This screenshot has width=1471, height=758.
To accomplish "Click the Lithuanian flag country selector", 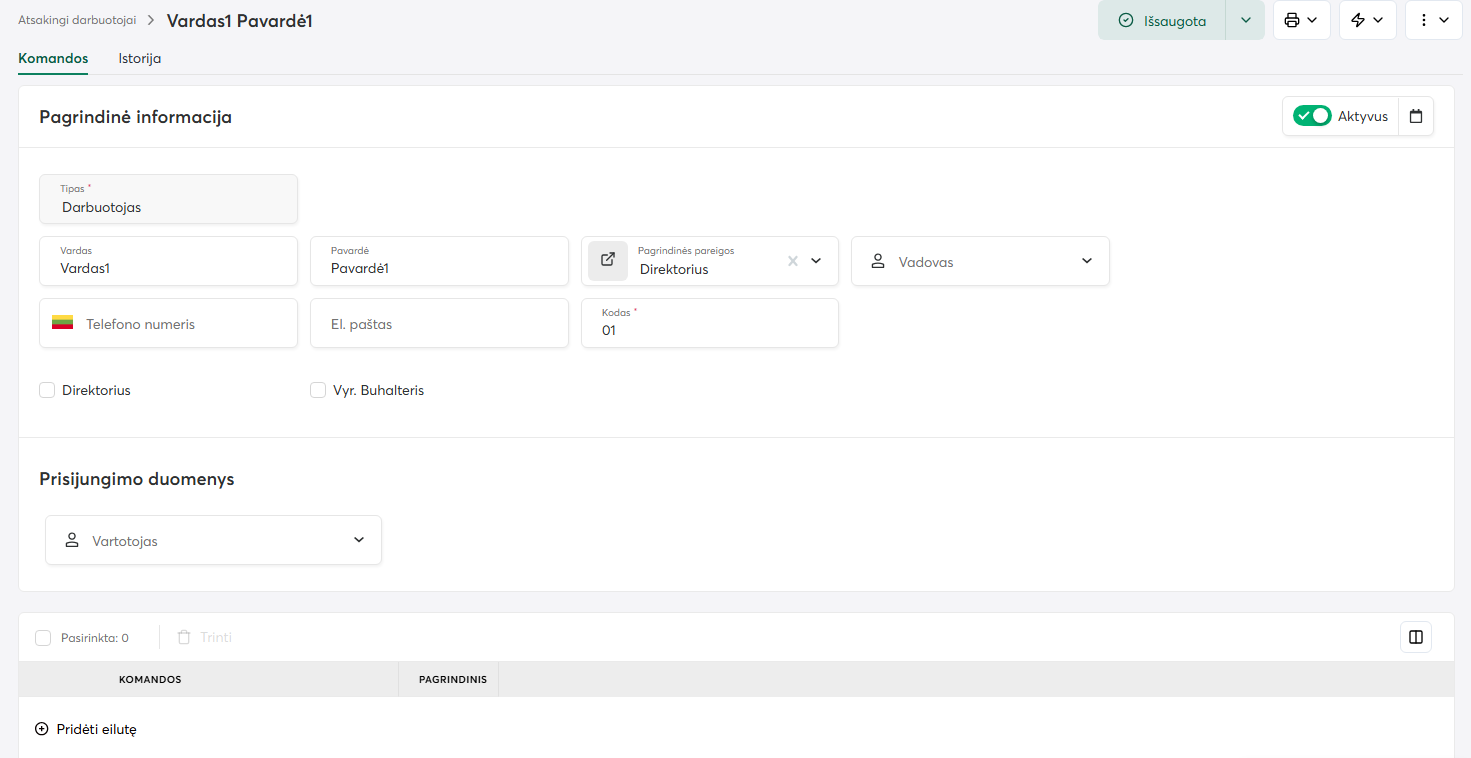I will (63, 323).
